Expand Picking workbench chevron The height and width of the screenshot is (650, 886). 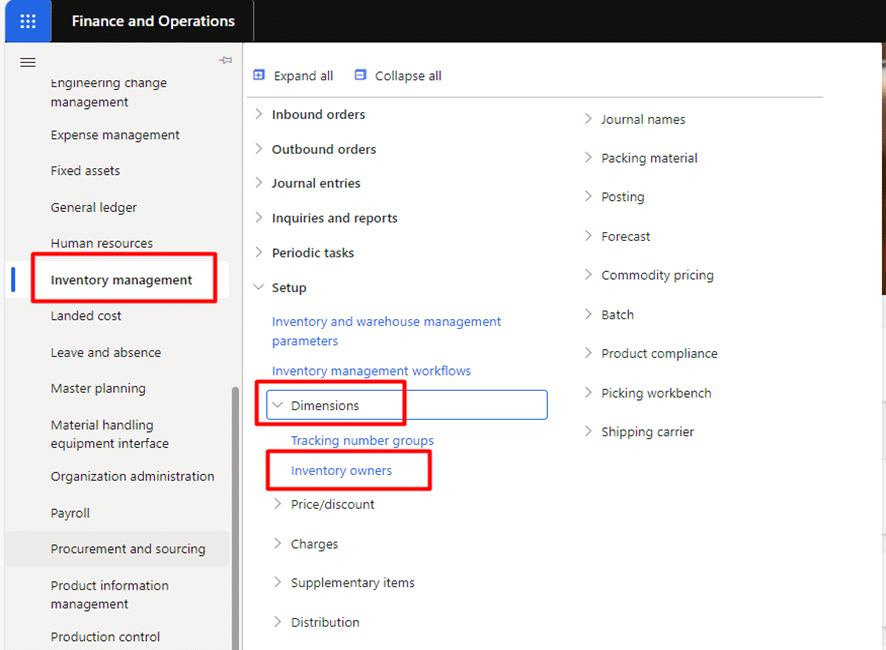(x=588, y=393)
